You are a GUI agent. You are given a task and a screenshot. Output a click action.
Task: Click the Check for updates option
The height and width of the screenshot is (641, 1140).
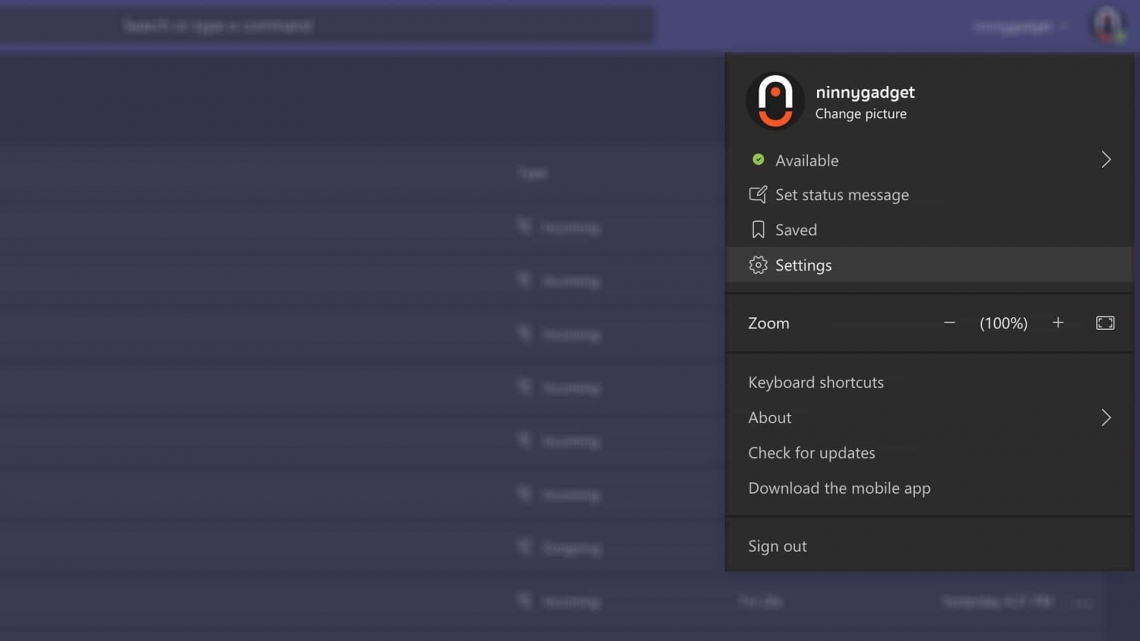pos(812,452)
